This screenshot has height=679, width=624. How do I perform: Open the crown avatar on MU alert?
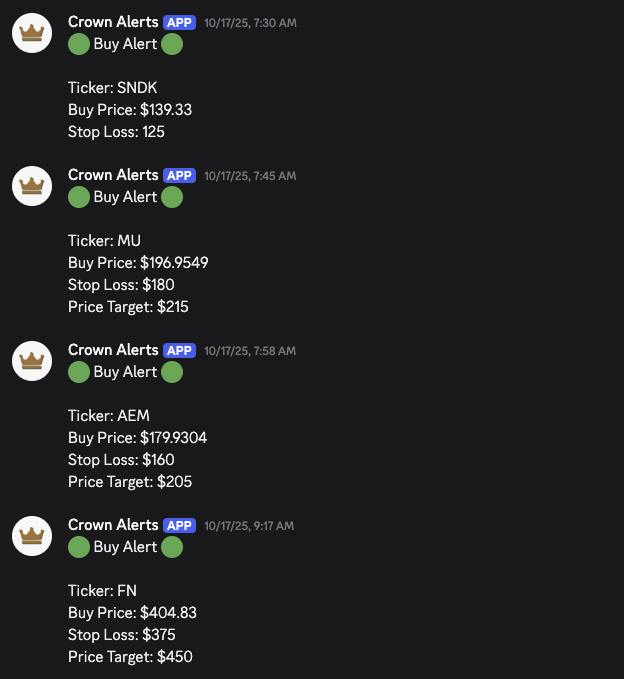[x=32, y=186]
